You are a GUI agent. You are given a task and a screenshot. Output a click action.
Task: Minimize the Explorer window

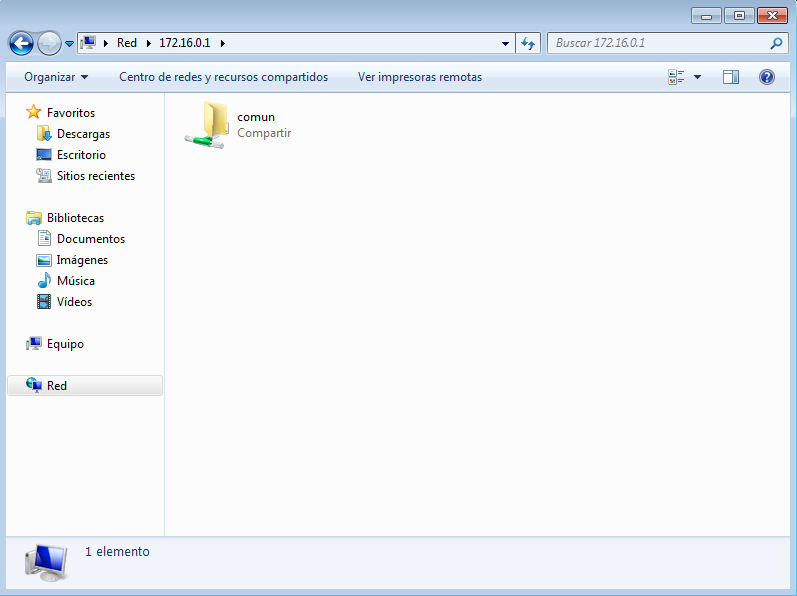[x=706, y=16]
